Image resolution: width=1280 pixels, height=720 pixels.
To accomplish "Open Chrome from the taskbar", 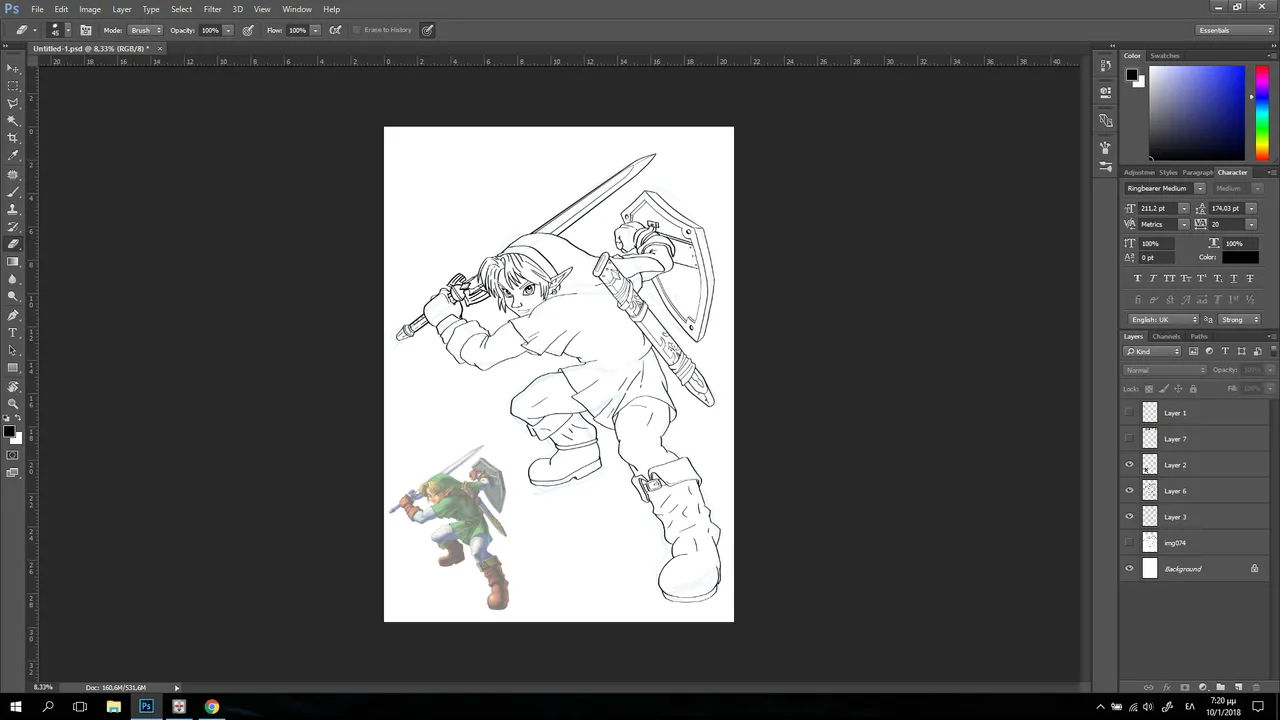I will (x=212, y=707).
